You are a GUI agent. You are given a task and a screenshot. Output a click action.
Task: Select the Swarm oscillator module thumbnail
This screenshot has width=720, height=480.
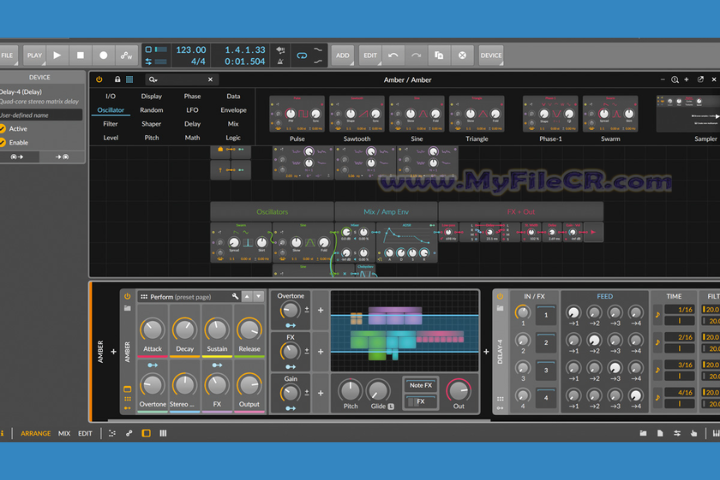[610, 114]
